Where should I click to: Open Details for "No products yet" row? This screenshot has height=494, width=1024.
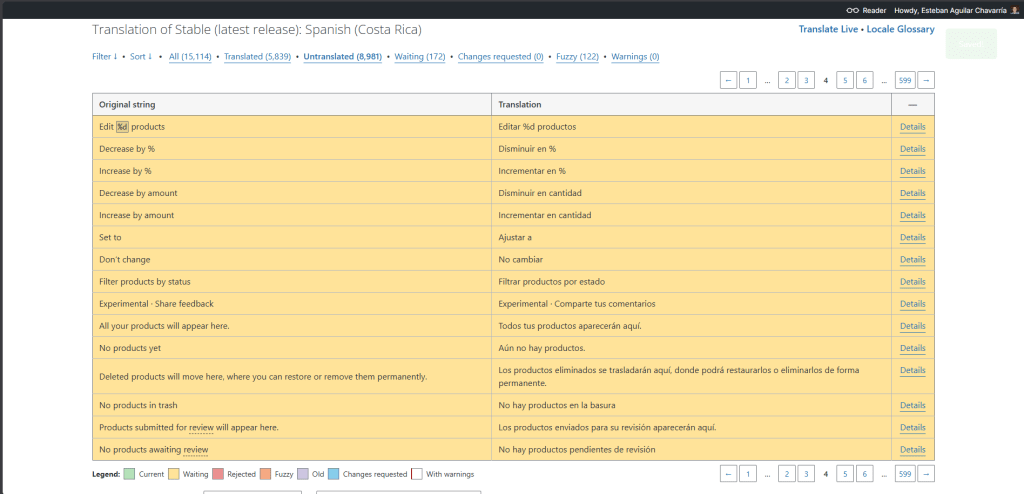click(912, 348)
